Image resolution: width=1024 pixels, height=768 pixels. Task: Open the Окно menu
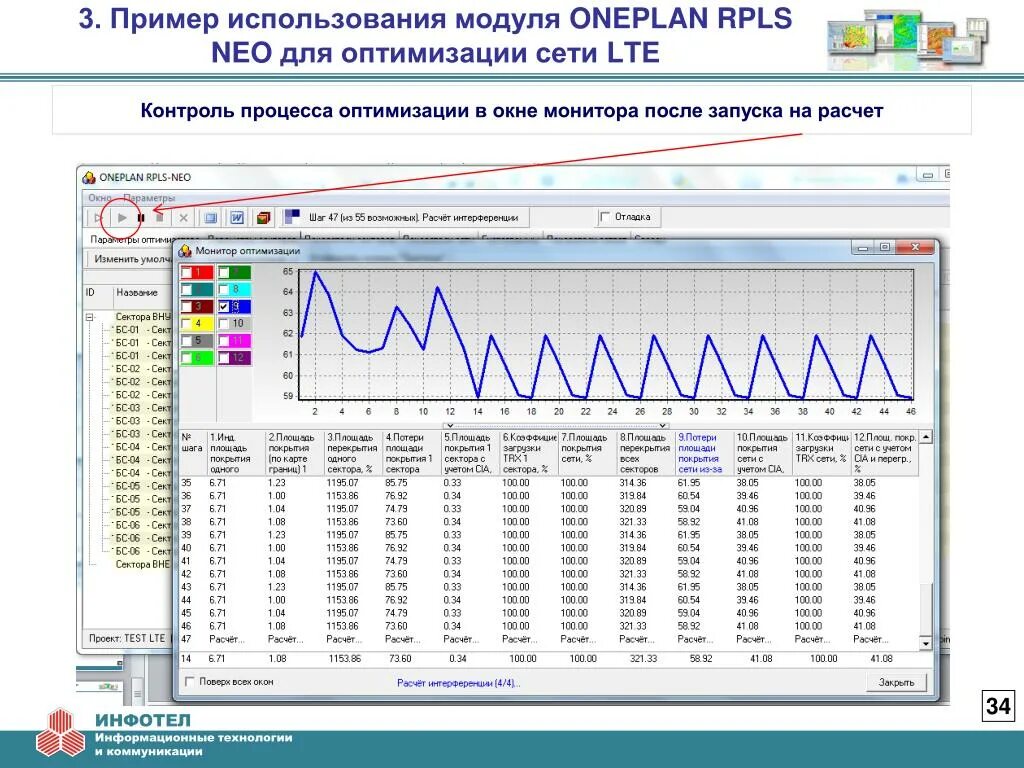tap(100, 197)
